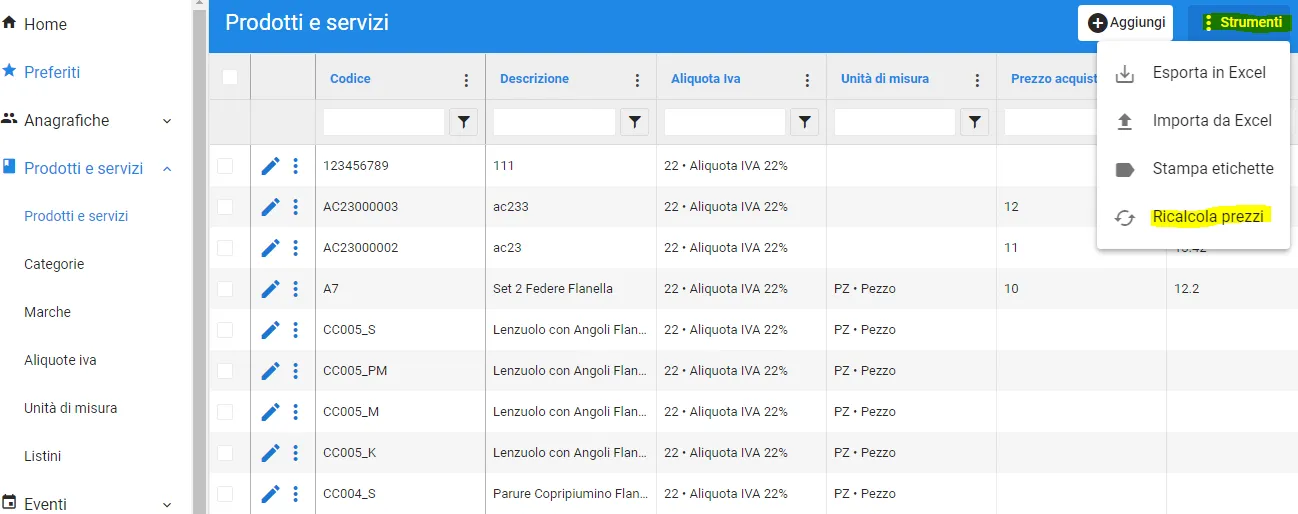This screenshot has height=514, width=1298.
Task: Open Descrizione column options menu
Action: 637,80
